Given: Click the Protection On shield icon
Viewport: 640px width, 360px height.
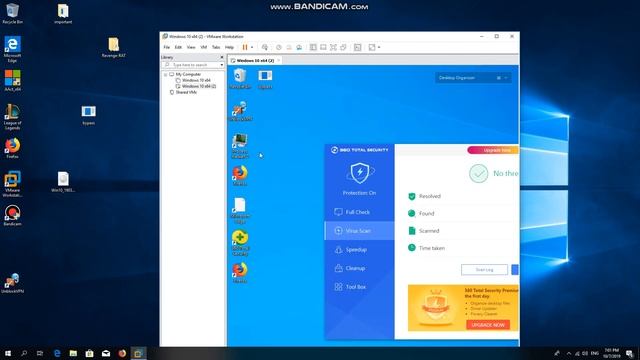Looking at the screenshot, I should tap(360, 173).
